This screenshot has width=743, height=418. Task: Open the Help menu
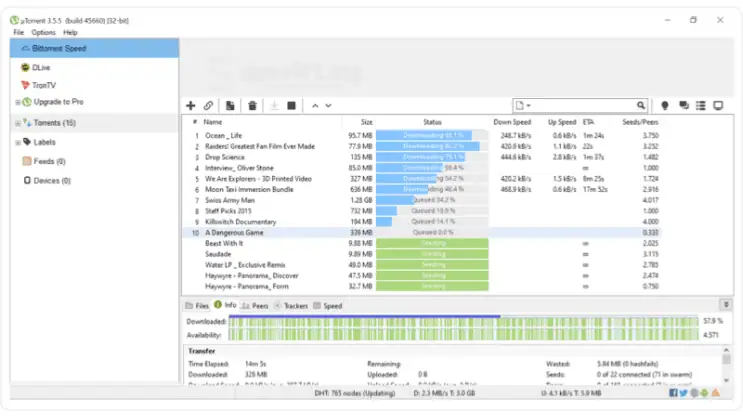point(70,33)
